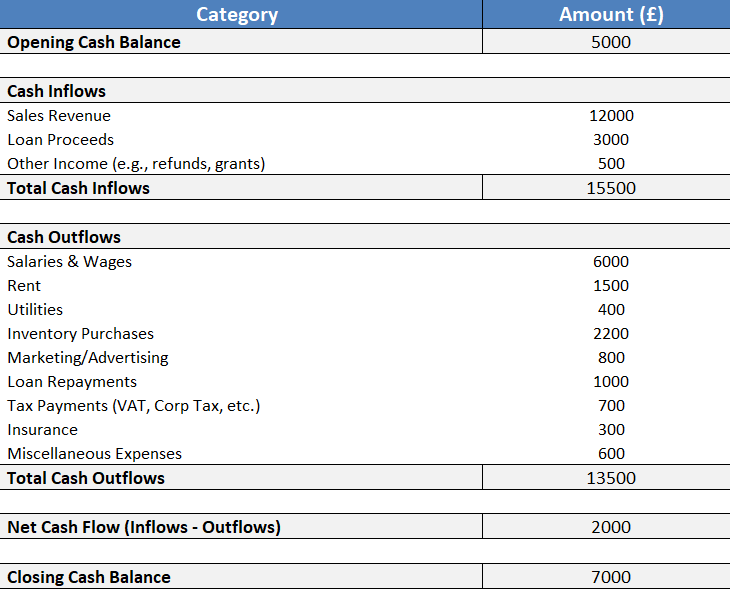Select the Inventory Purchases label
Image resolution: width=730 pixels, height=589 pixels.
(x=81, y=334)
